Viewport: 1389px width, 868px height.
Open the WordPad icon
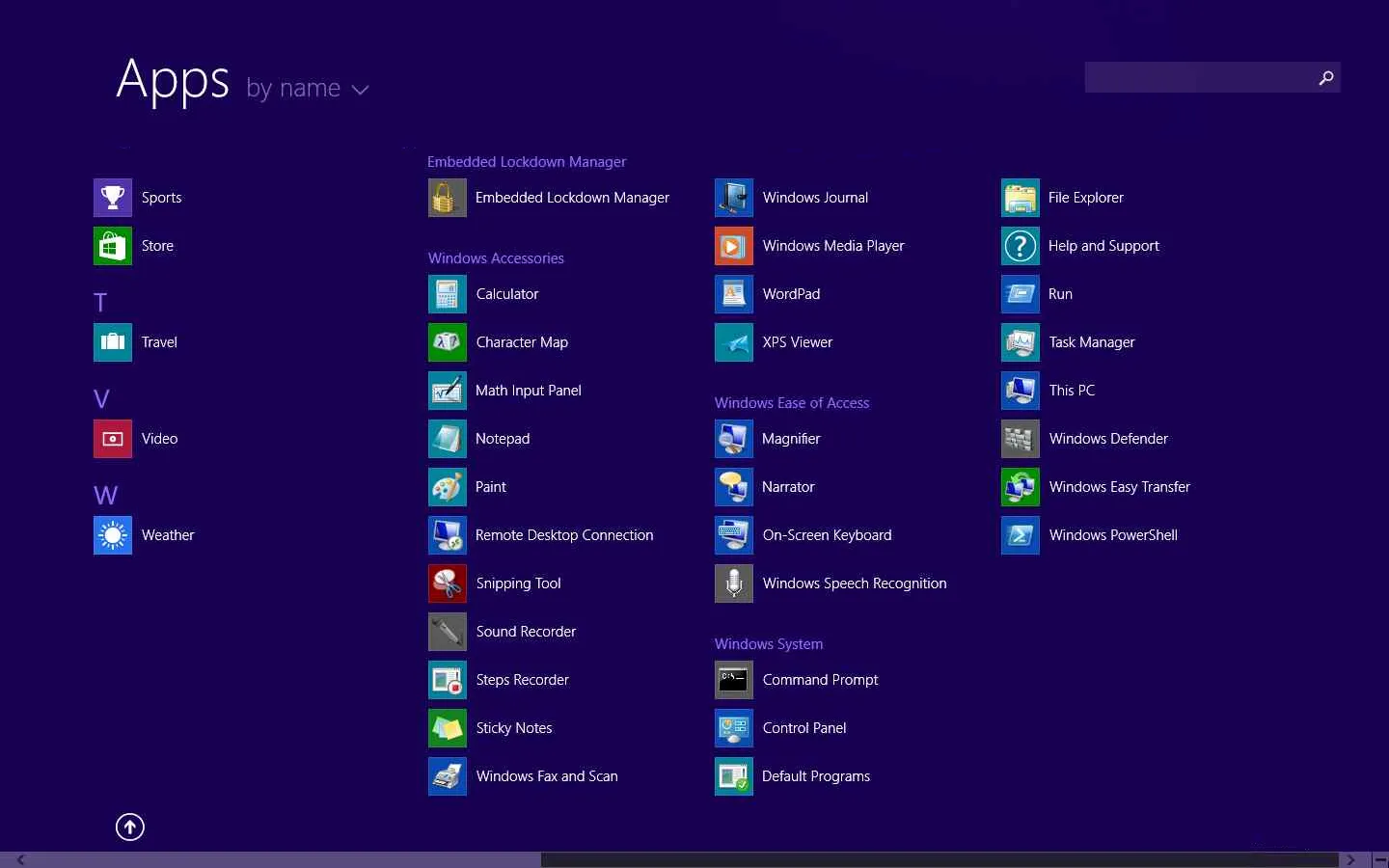734,294
